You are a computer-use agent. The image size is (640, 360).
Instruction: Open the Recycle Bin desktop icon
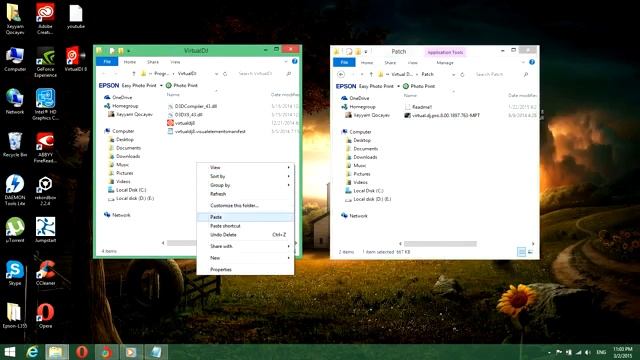pos(15,144)
